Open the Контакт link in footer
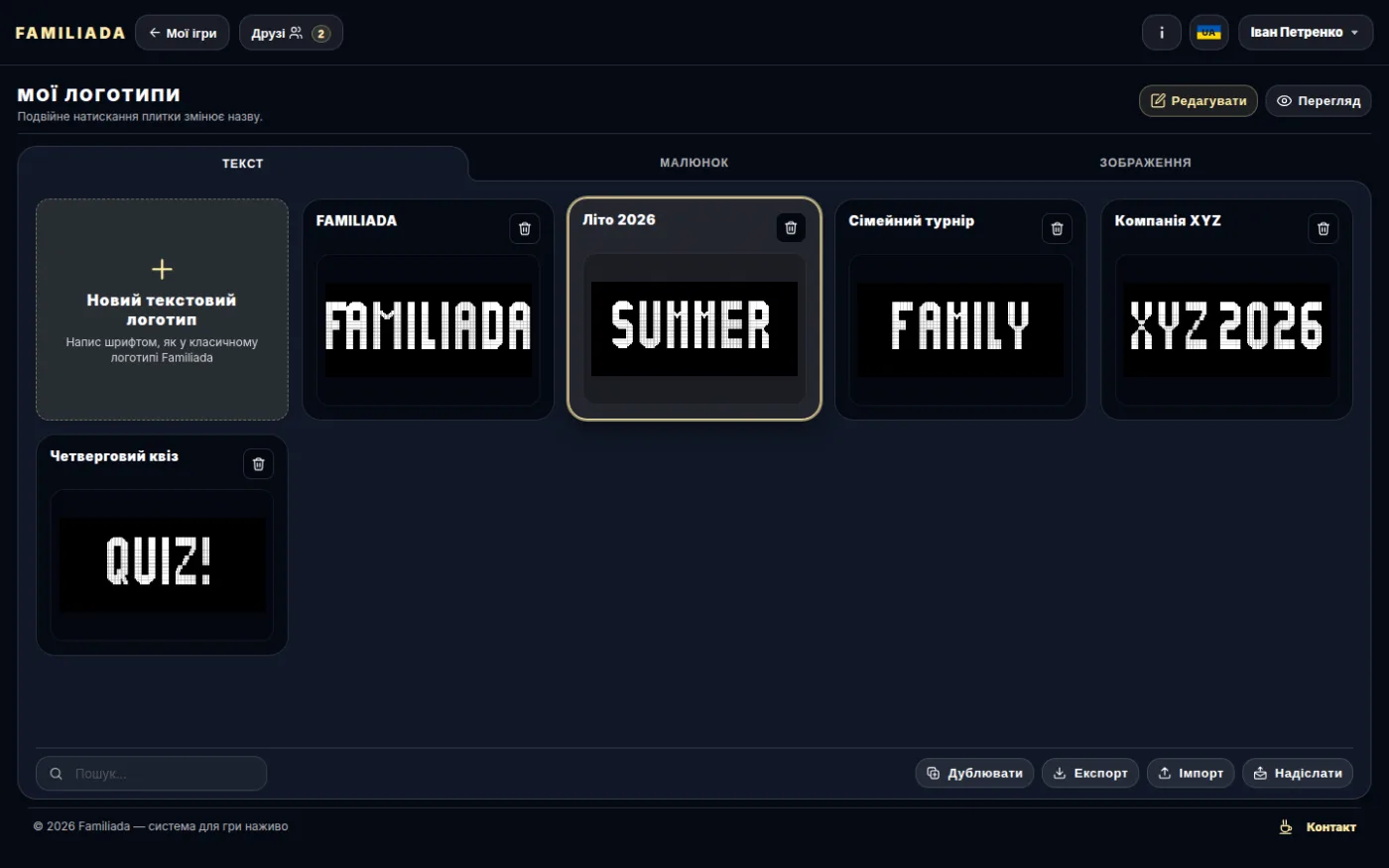 pos(1330,827)
